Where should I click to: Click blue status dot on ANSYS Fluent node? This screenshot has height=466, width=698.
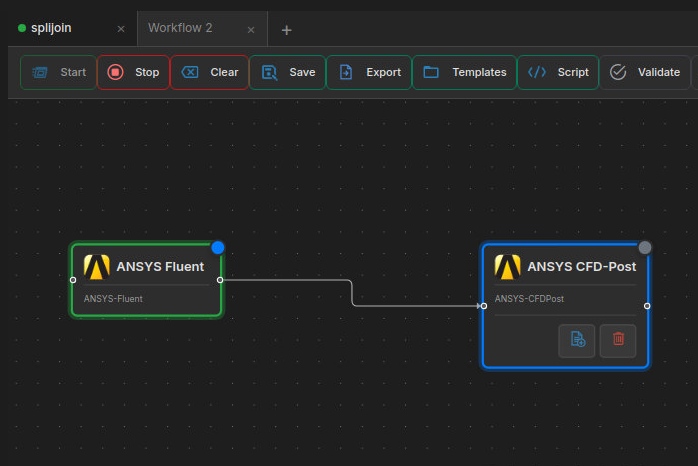pyautogui.click(x=218, y=247)
